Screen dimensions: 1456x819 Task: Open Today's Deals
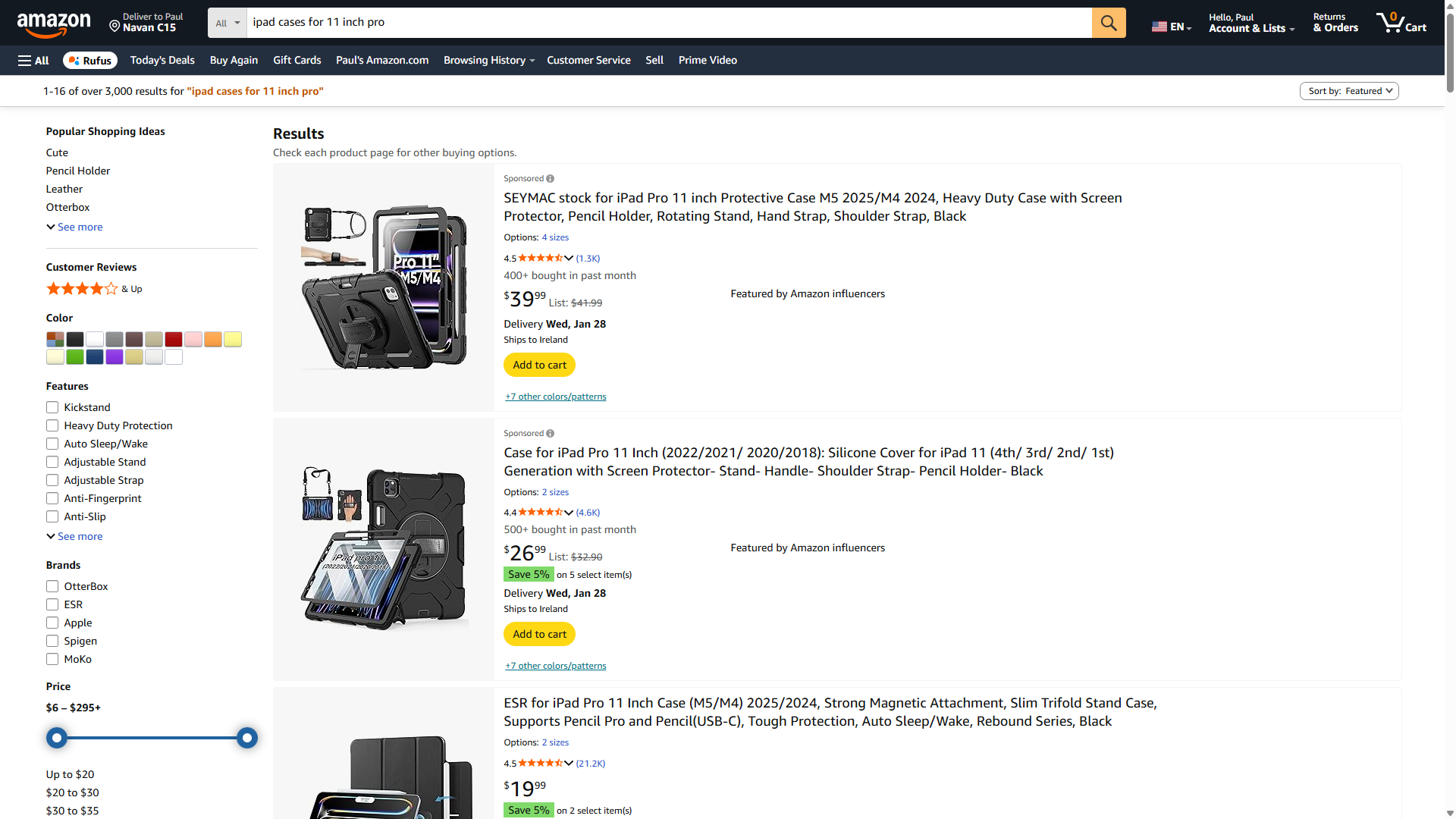pyautogui.click(x=162, y=61)
